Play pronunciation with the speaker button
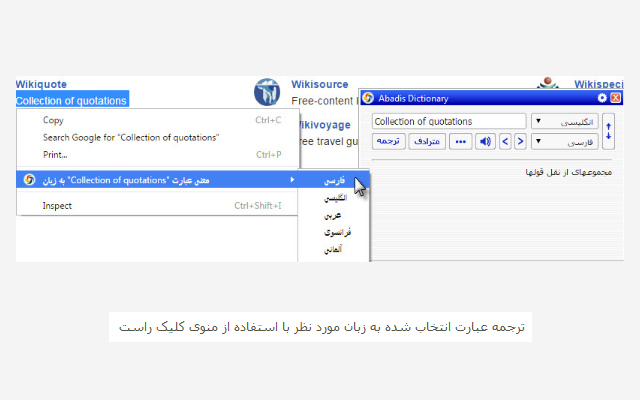The image size is (640, 400). [485, 142]
